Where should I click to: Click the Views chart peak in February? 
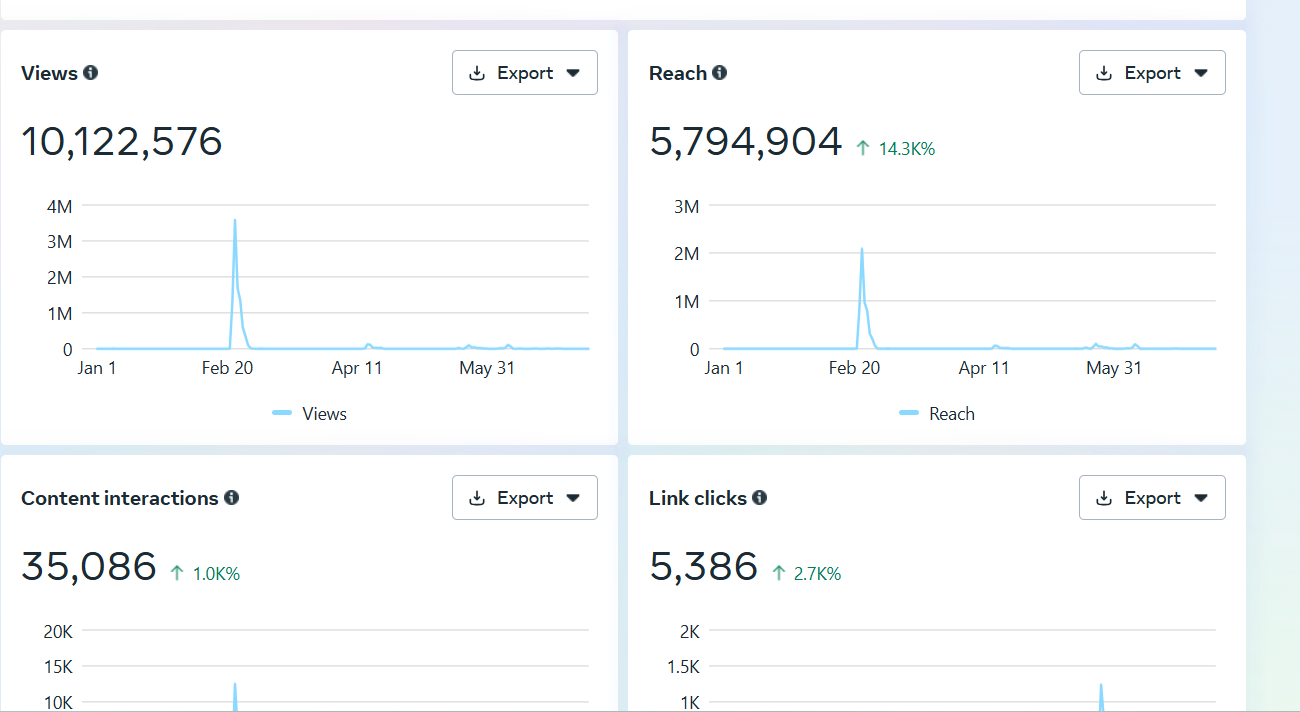point(235,221)
